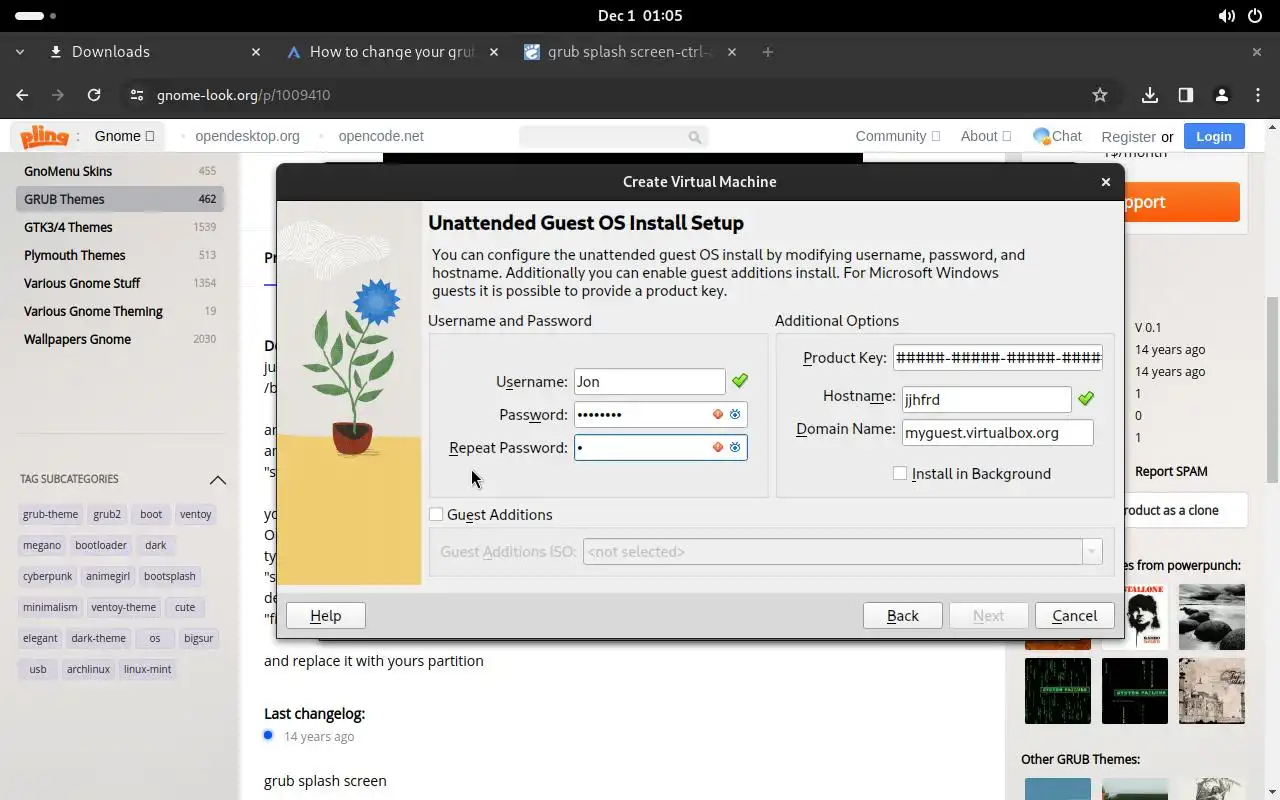Select GnoMenu Skins category
Screen dimensions: 1280x800
(120, 171)
